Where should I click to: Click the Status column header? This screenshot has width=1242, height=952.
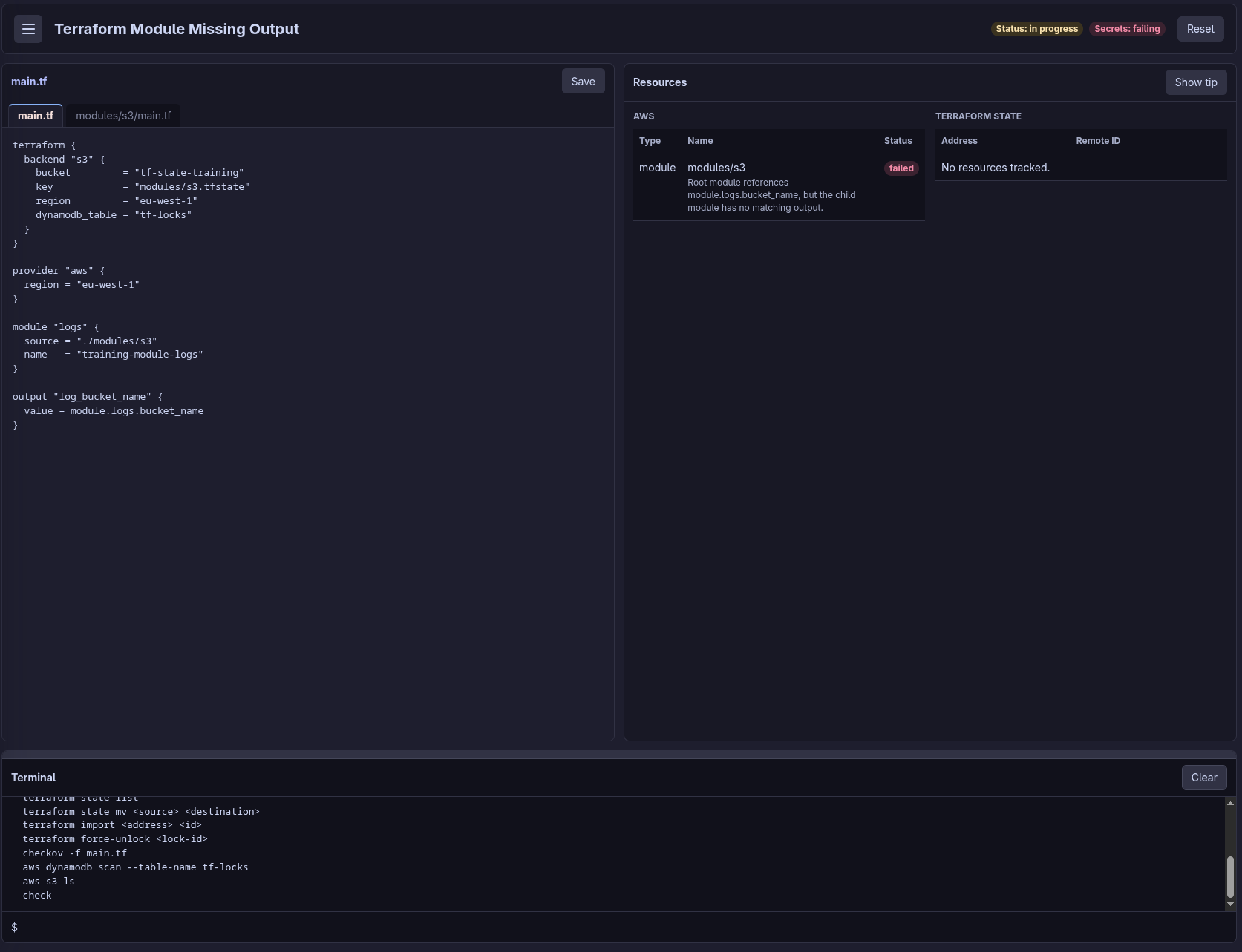(898, 141)
